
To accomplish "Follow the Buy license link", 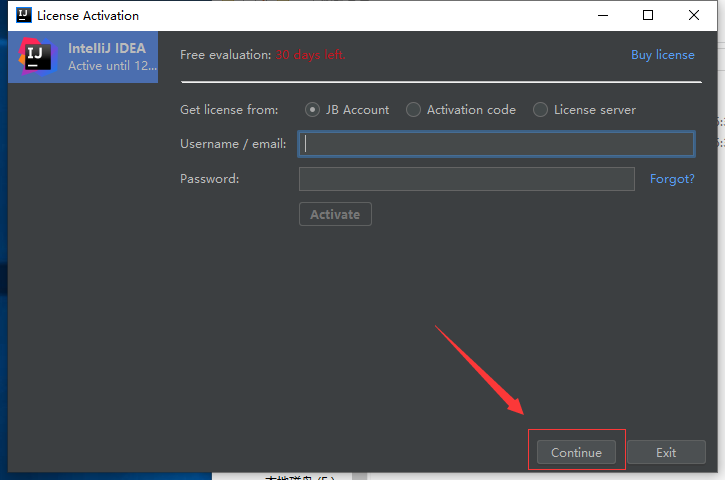I will [662, 55].
